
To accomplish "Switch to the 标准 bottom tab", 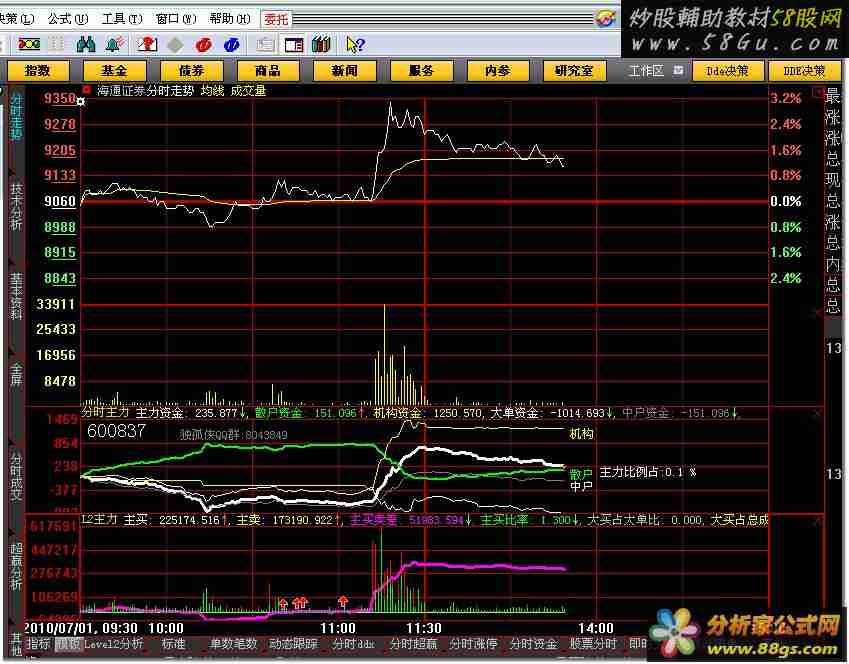I will 173,643.
